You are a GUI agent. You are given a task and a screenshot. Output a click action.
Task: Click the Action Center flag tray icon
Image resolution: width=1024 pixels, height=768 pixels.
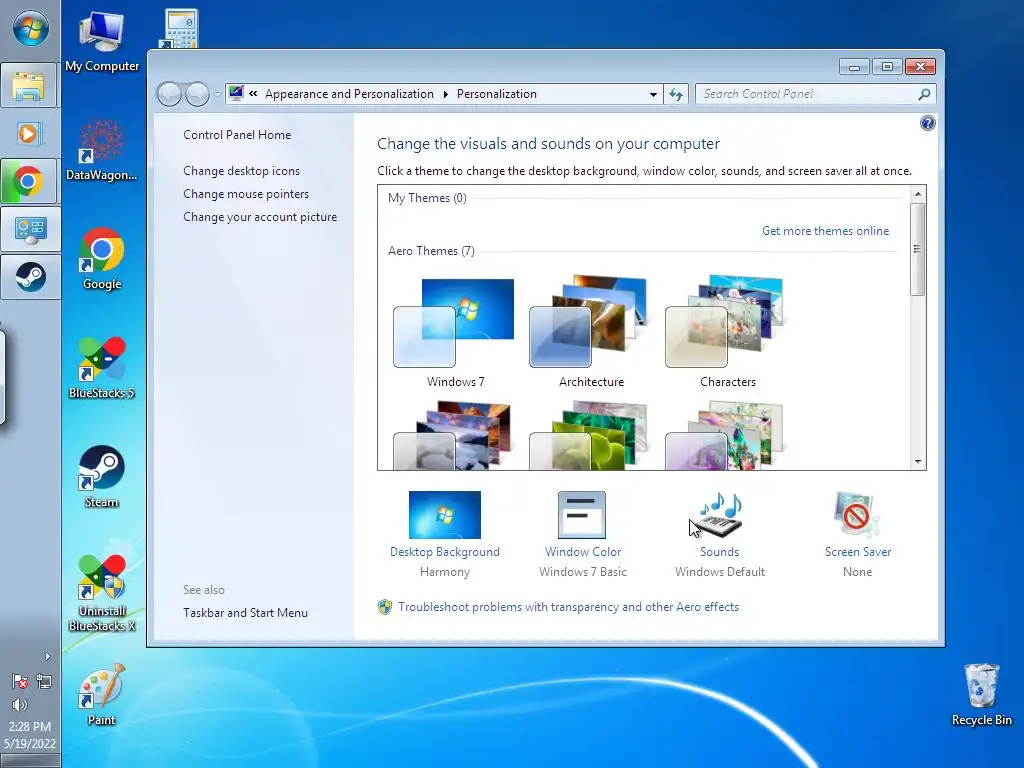pyautogui.click(x=20, y=682)
